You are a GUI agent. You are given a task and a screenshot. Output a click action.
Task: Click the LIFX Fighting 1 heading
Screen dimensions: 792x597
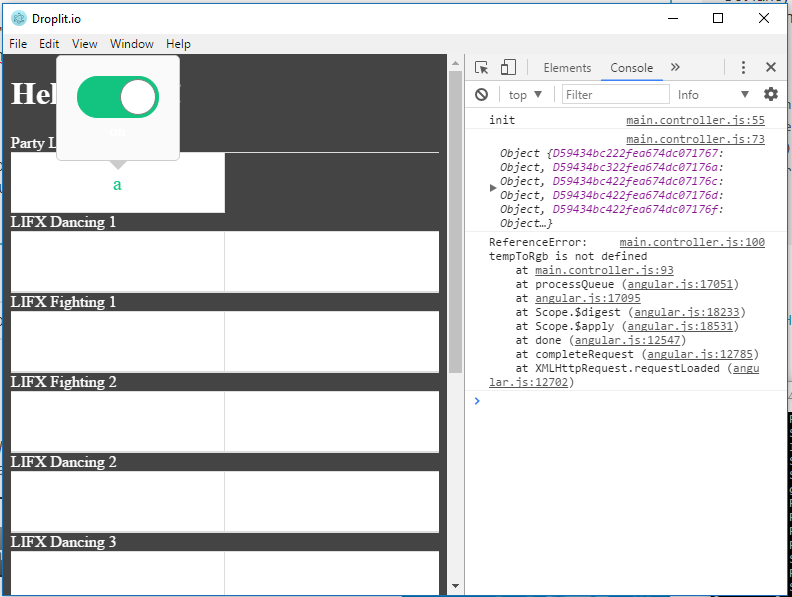(x=63, y=302)
